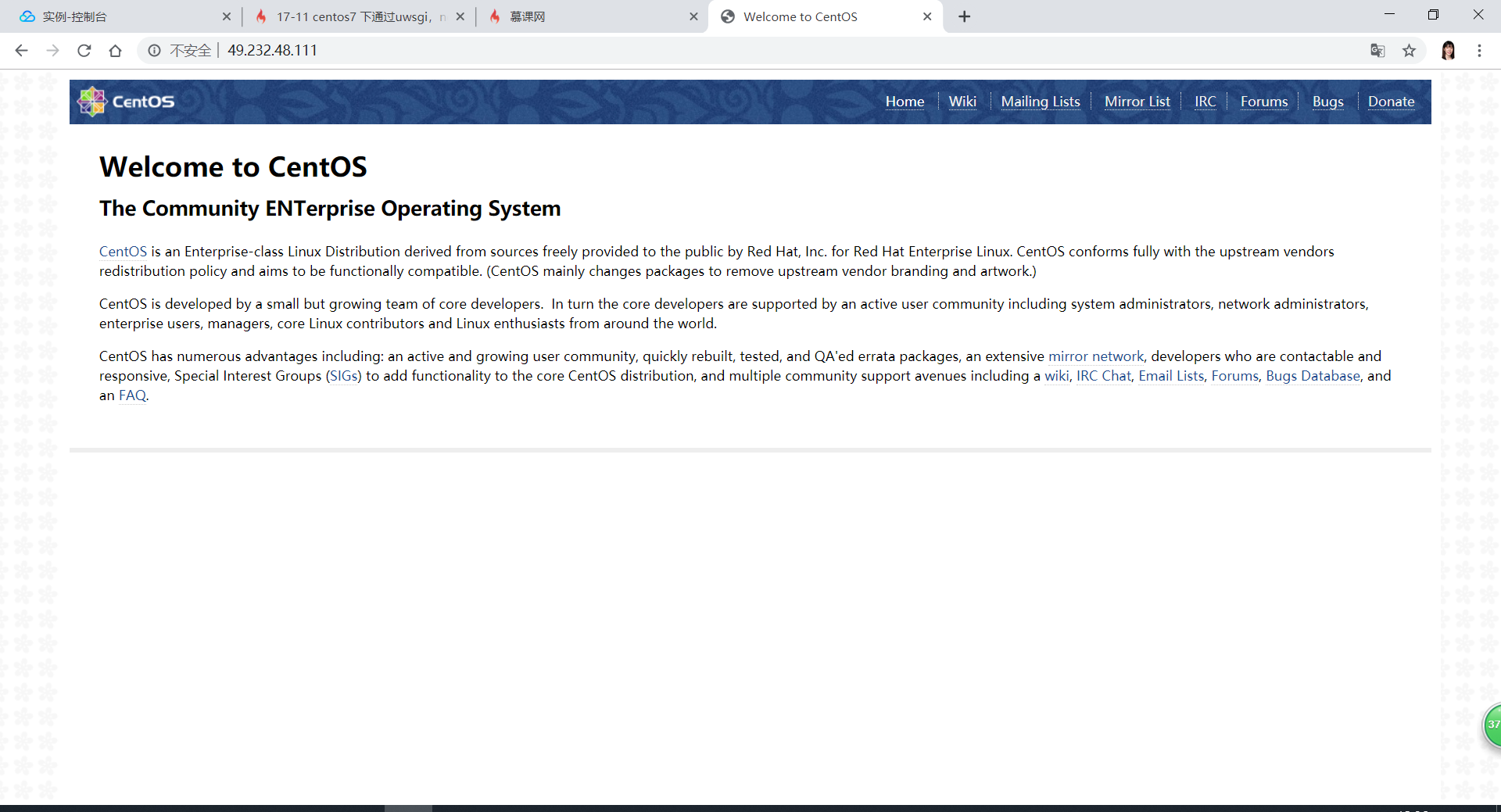Click the Welcome to CentOS heading
Image resolution: width=1501 pixels, height=812 pixels.
tap(233, 167)
